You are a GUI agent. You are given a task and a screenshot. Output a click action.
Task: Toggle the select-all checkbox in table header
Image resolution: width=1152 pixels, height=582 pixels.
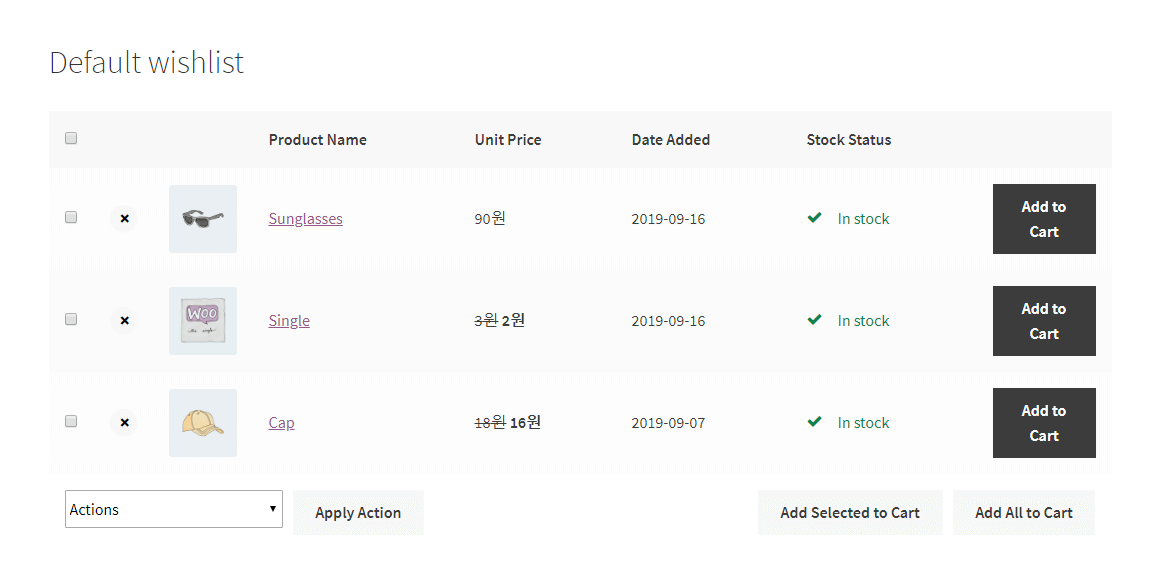[x=71, y=138]
